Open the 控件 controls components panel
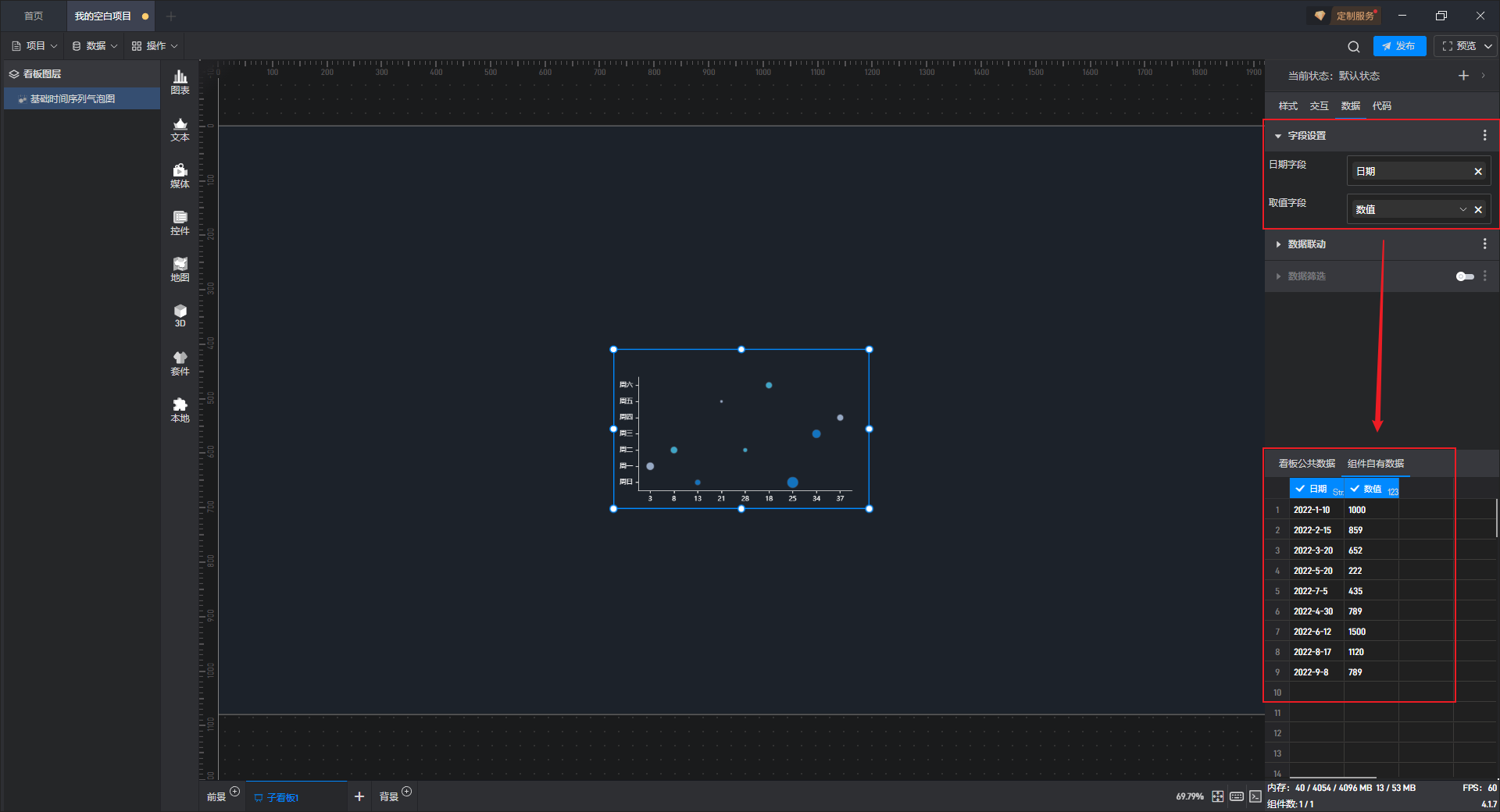The width and height of the screenshot is (1500, 812). pyautogui.click(x=180, y=223)
